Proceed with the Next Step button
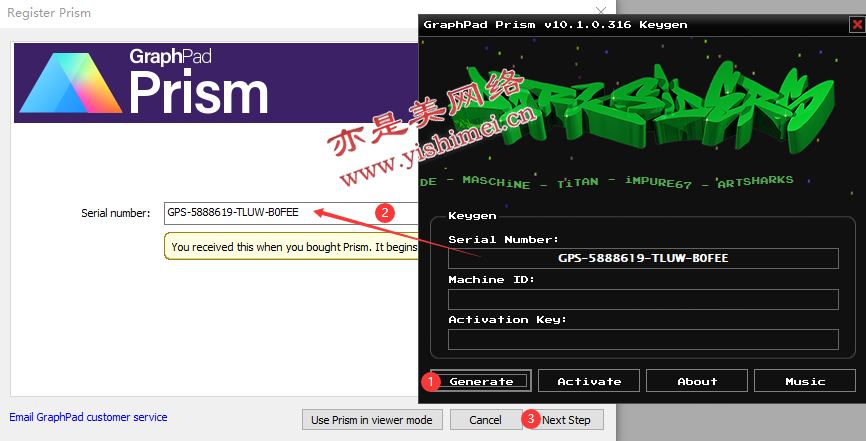This screenshot has height=441, width=866. tap(566, 420)
